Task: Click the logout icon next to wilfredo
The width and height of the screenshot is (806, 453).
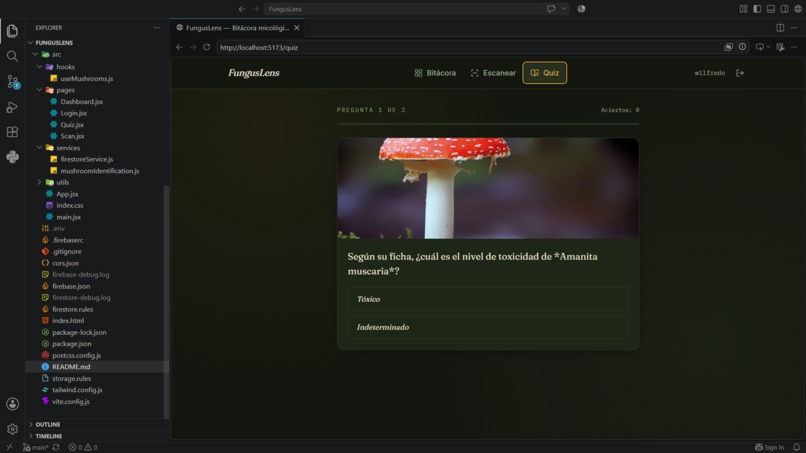Action: (x=740, y=73)
